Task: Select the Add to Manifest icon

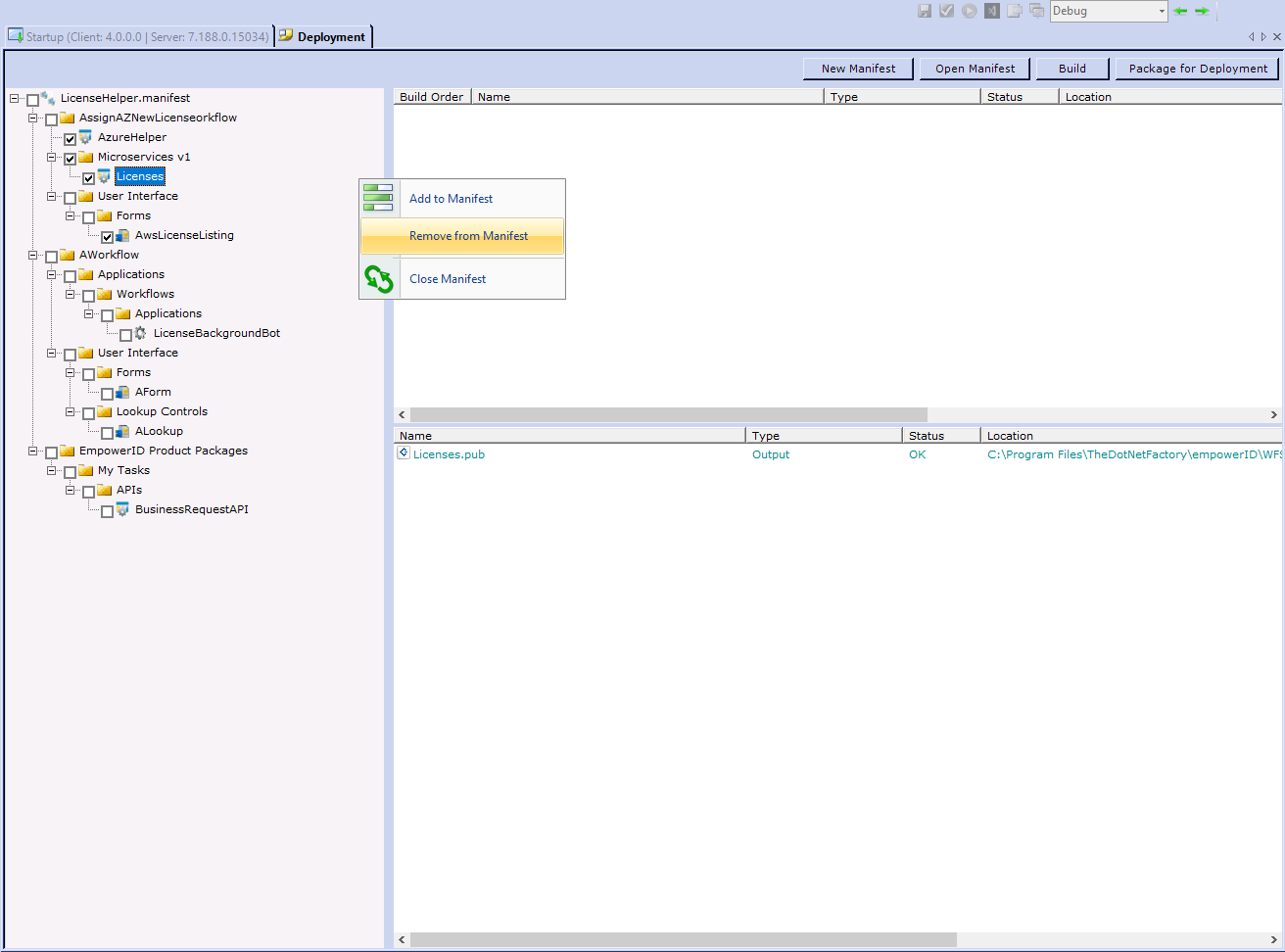Action: (378, 196)
